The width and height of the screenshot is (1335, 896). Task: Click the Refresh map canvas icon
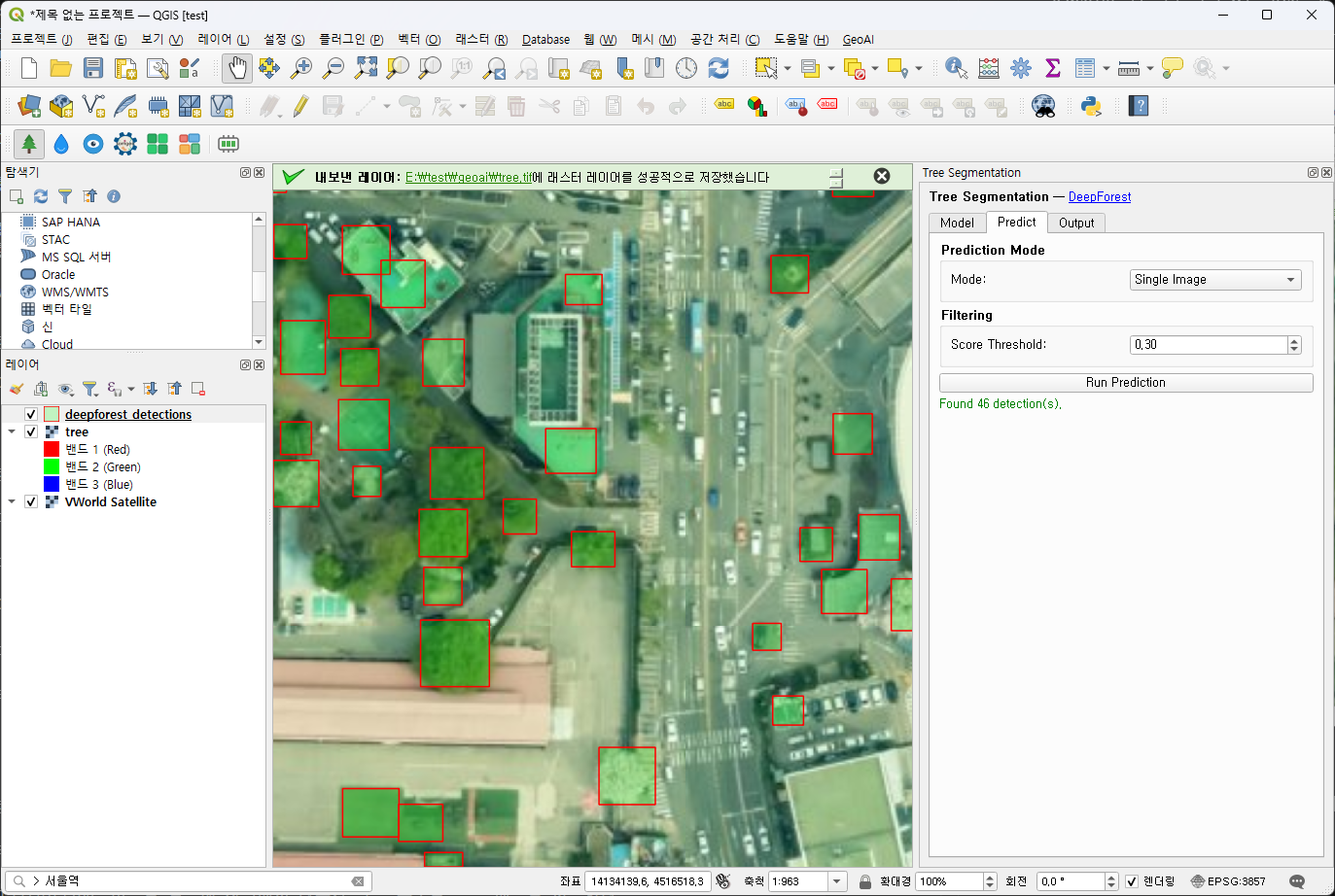pos(719,68)
